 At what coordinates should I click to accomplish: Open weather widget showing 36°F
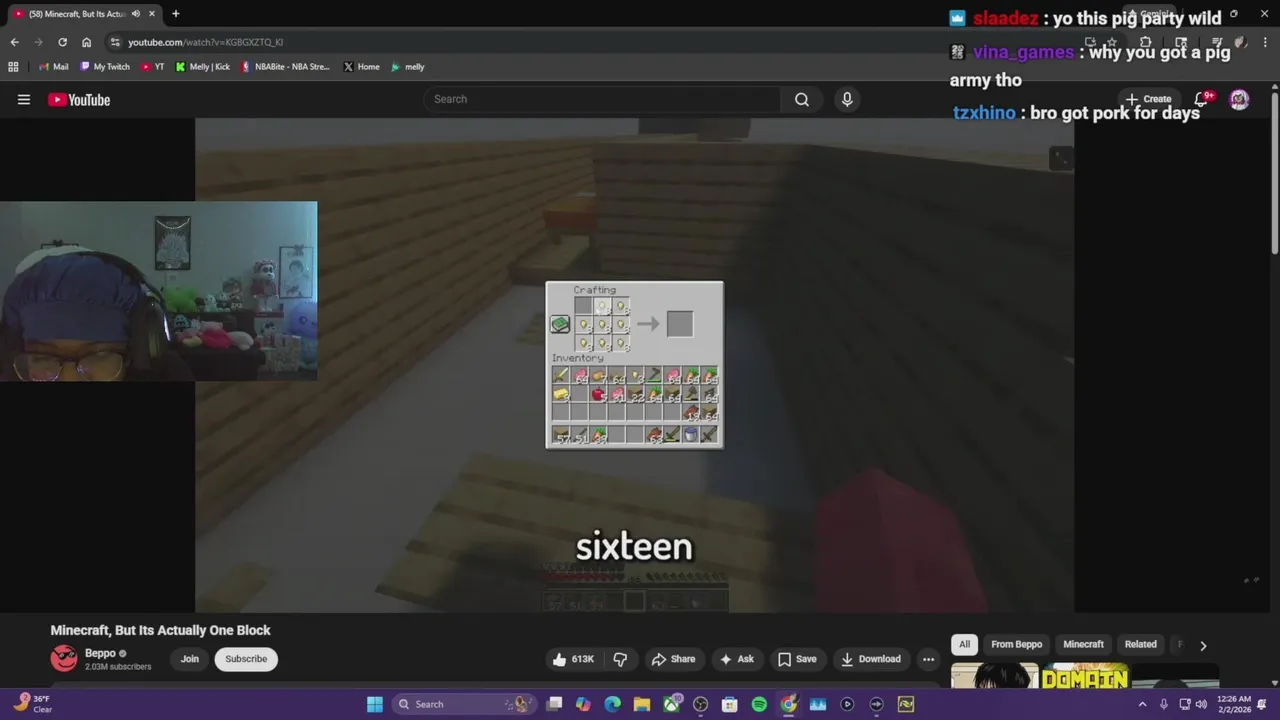tap(31, 704)
